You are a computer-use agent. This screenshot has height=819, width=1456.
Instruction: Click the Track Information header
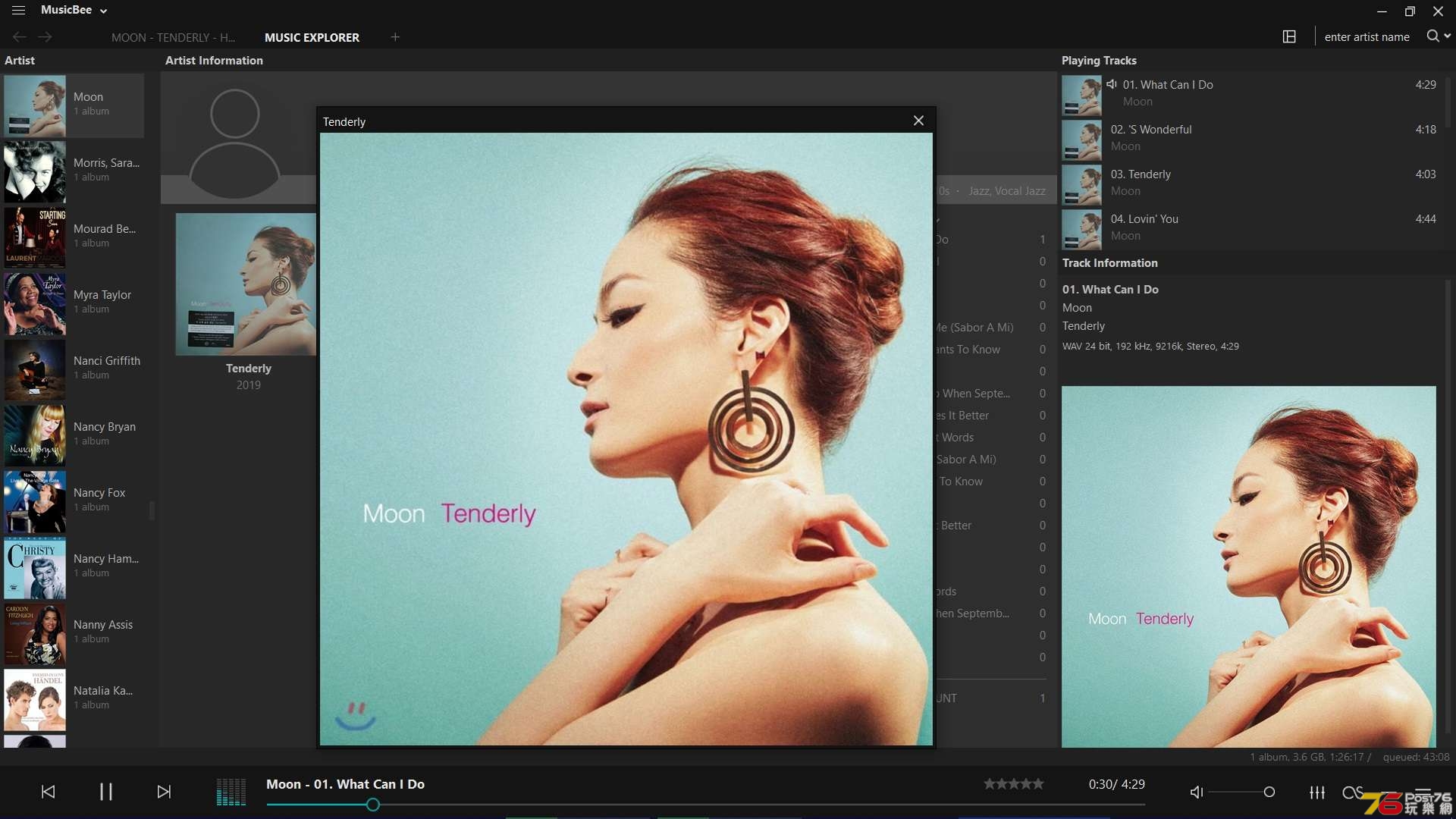pyautogui.click(x=1109, y=262)
